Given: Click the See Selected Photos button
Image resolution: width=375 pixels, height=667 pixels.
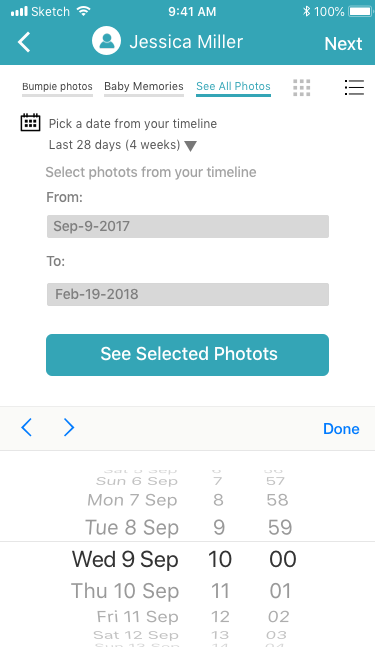Looking at the screenshot, I should tap(188, 355).
